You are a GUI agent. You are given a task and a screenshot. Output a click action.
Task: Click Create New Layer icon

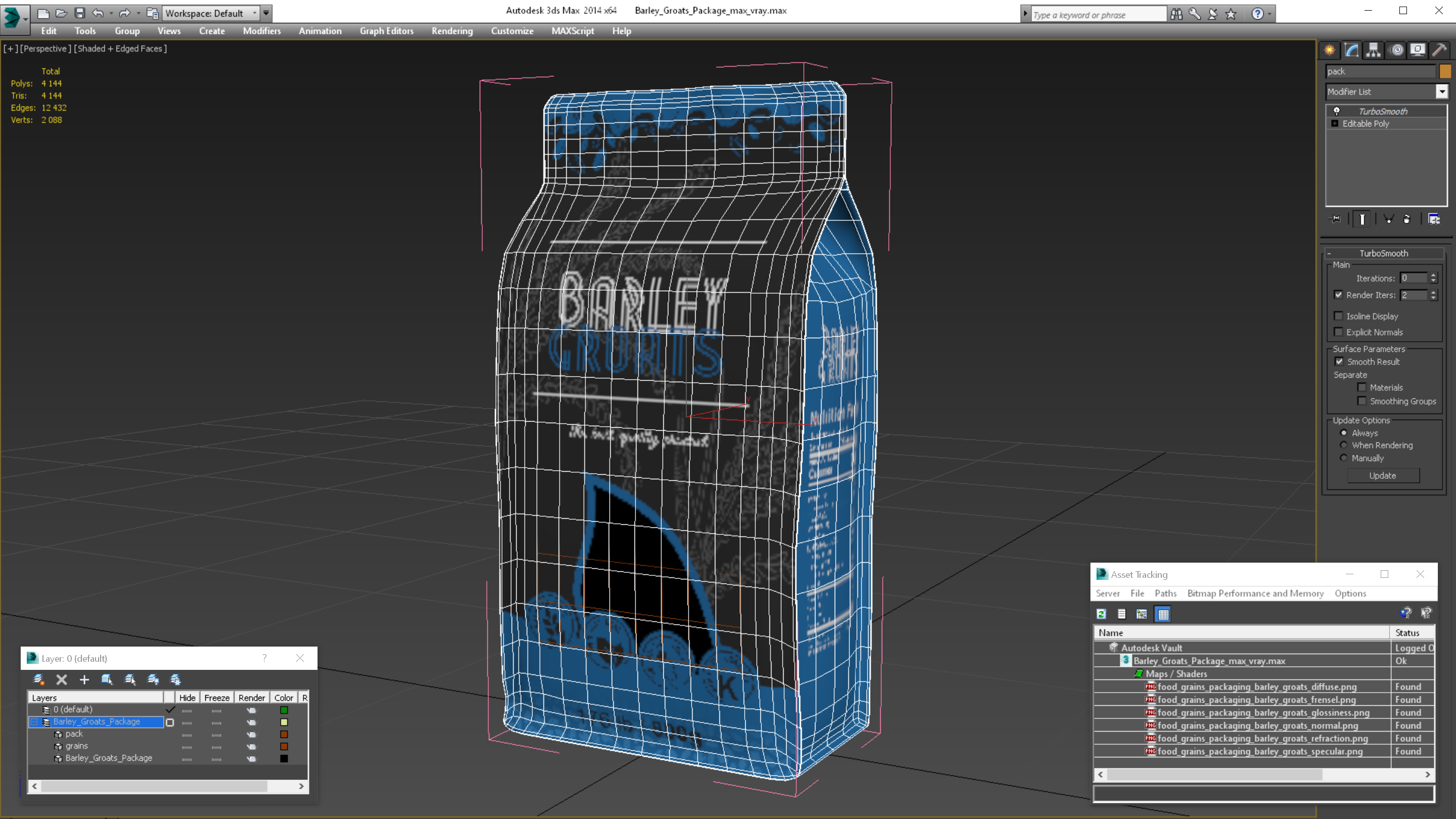(38, 679)
